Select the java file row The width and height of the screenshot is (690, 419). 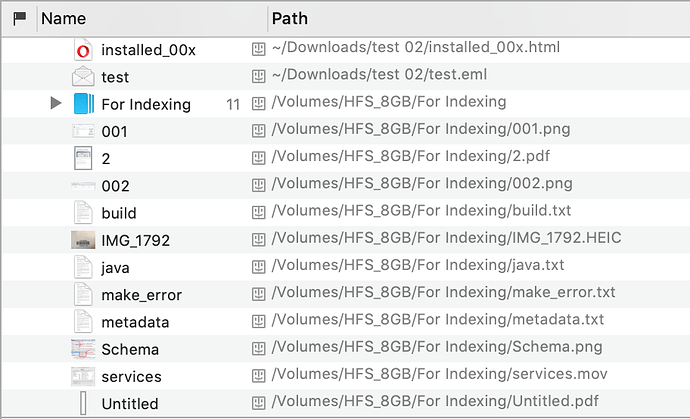click(115, 267)
